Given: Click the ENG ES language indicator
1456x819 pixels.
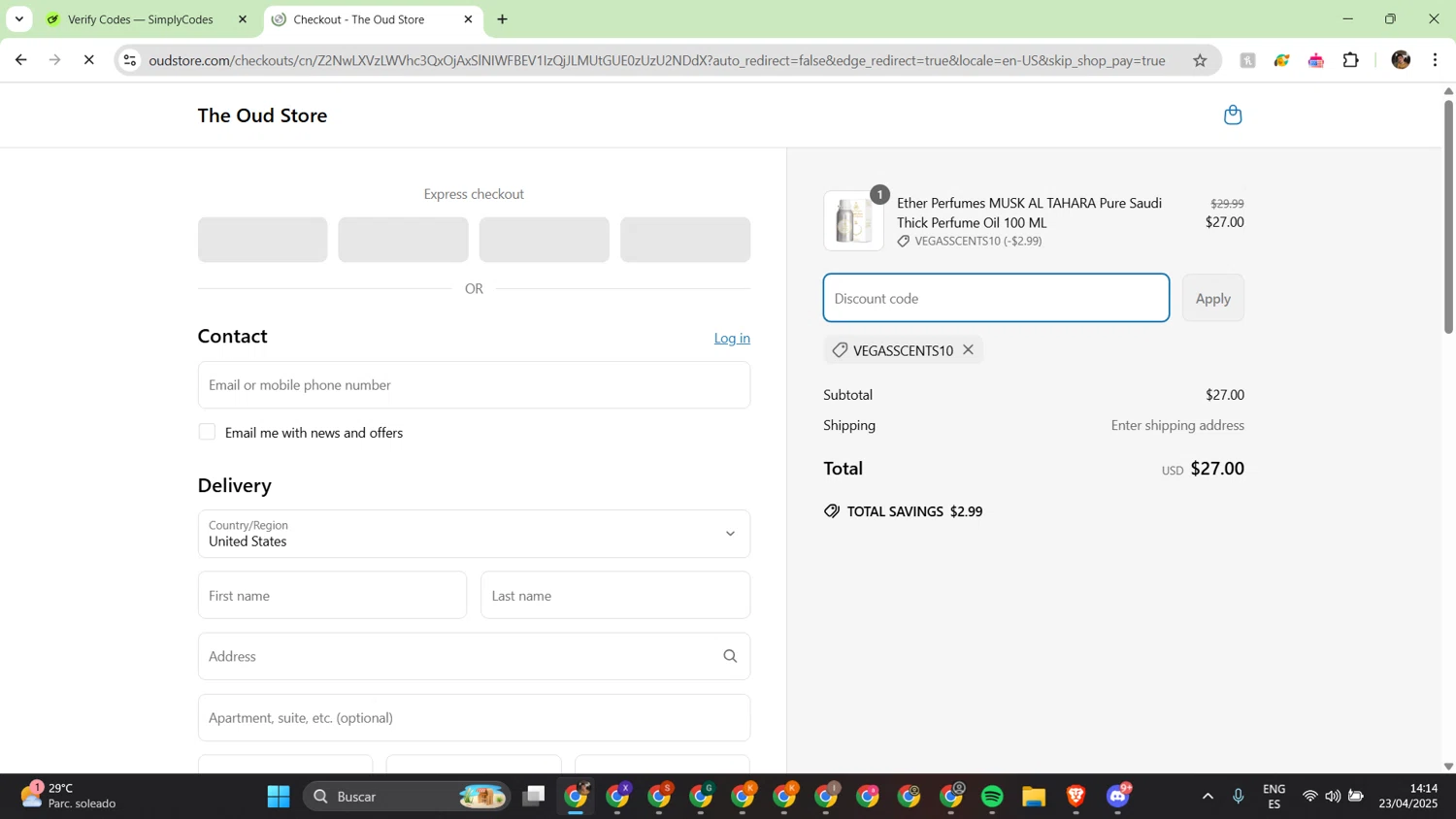Looking at the screenshot, I should pyautogui.click(x=1274, y=797).
